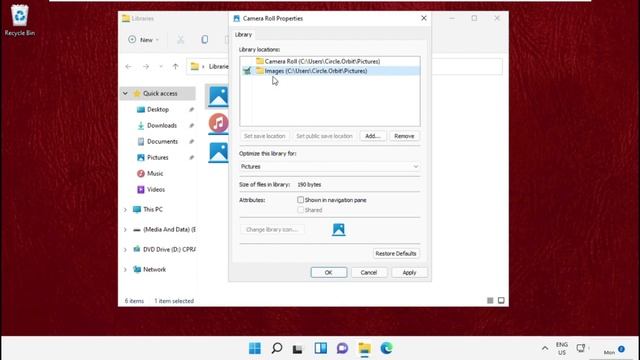Click the Copy icon in Libraries toolbar
Image resolution: width=640 pixels, height=360 pixels.
click(204, 40)
